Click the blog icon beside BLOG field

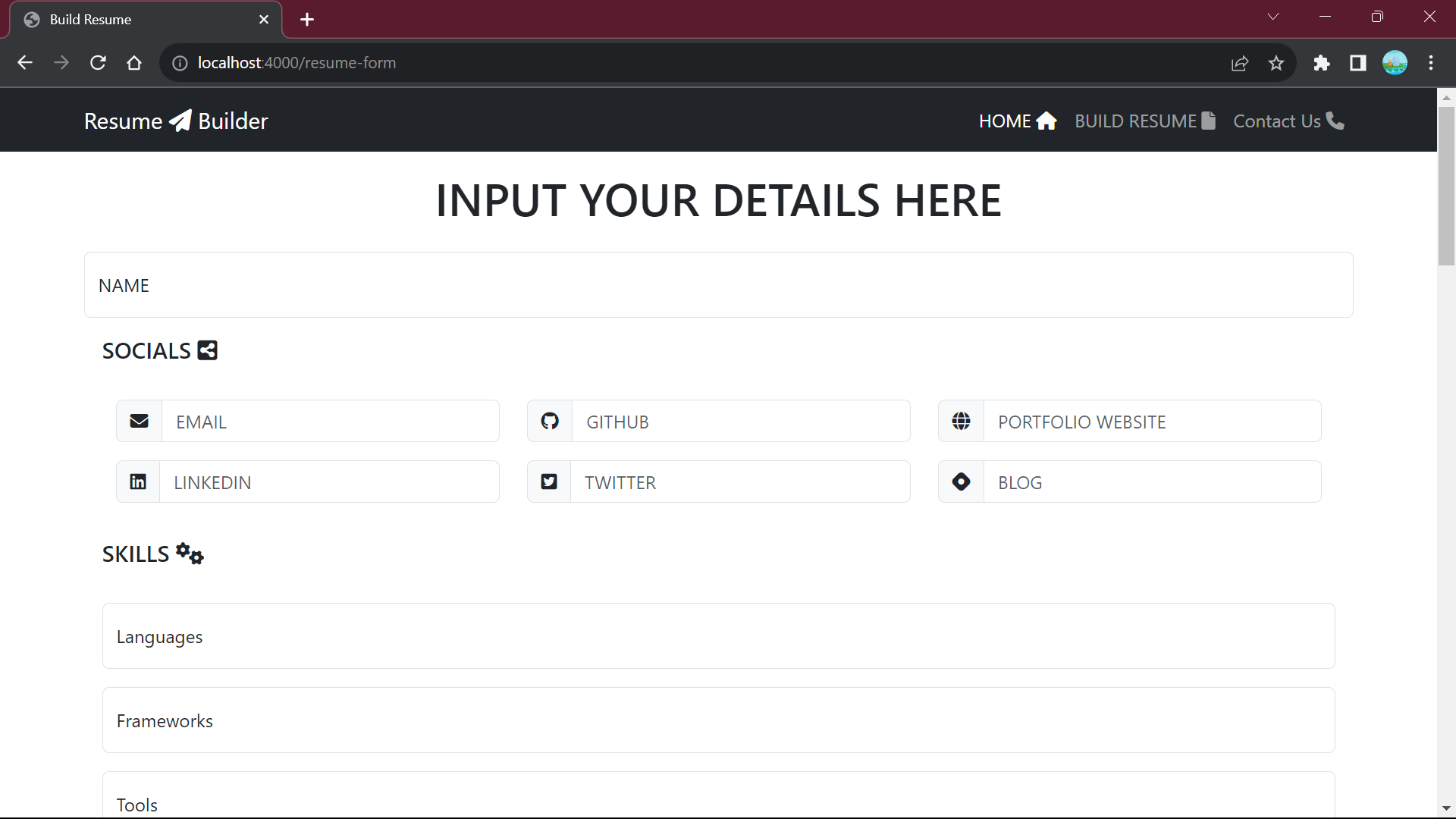[961, 482]
